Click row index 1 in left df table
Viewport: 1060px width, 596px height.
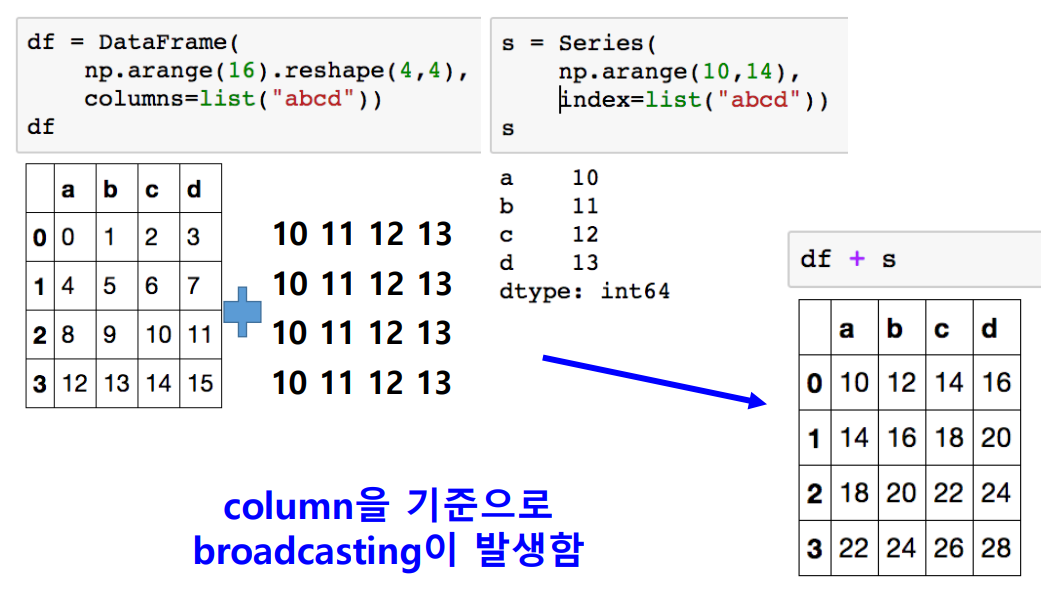pyautogui.click(x=39, y=287)
